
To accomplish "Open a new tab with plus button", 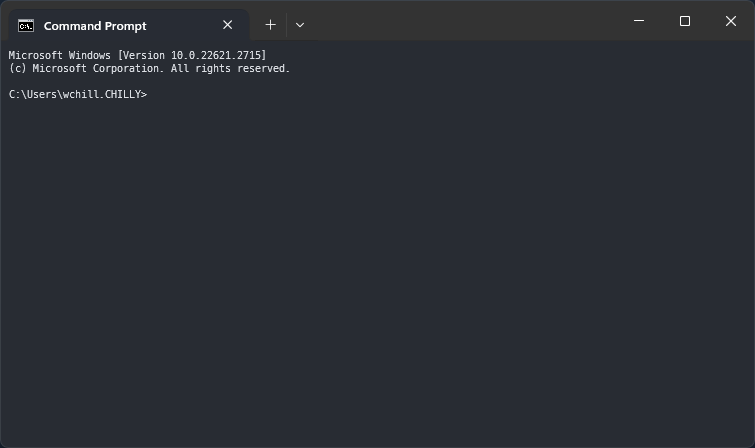I will click(271, 25).
